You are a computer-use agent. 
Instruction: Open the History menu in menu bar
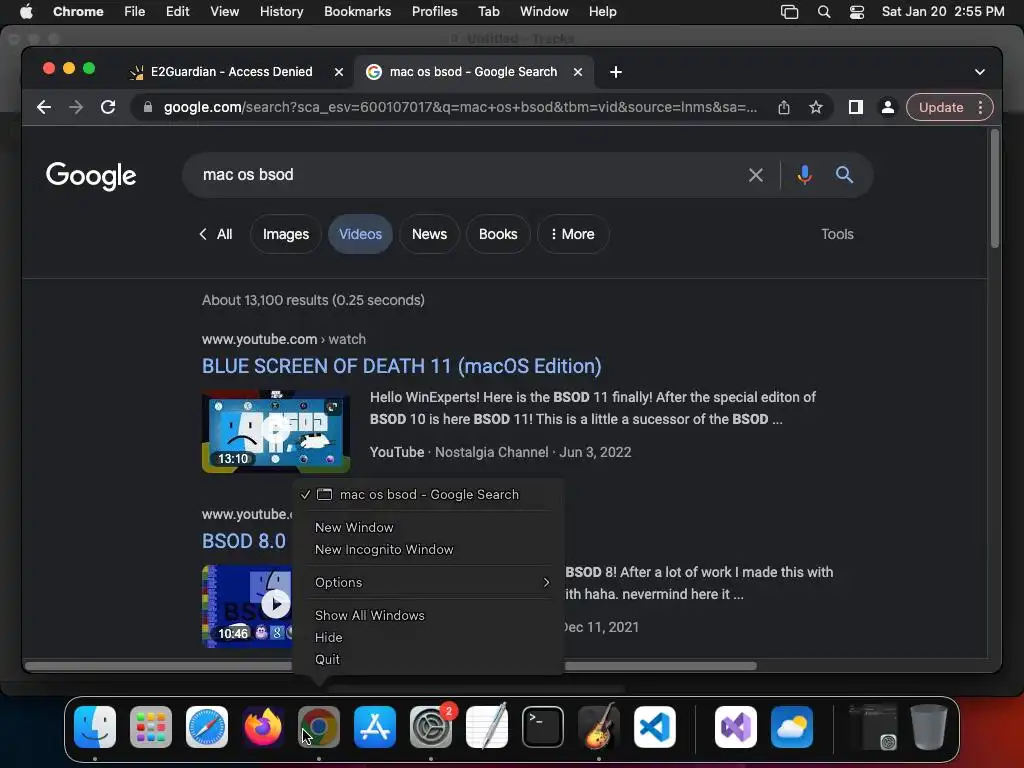pos(281,12)
